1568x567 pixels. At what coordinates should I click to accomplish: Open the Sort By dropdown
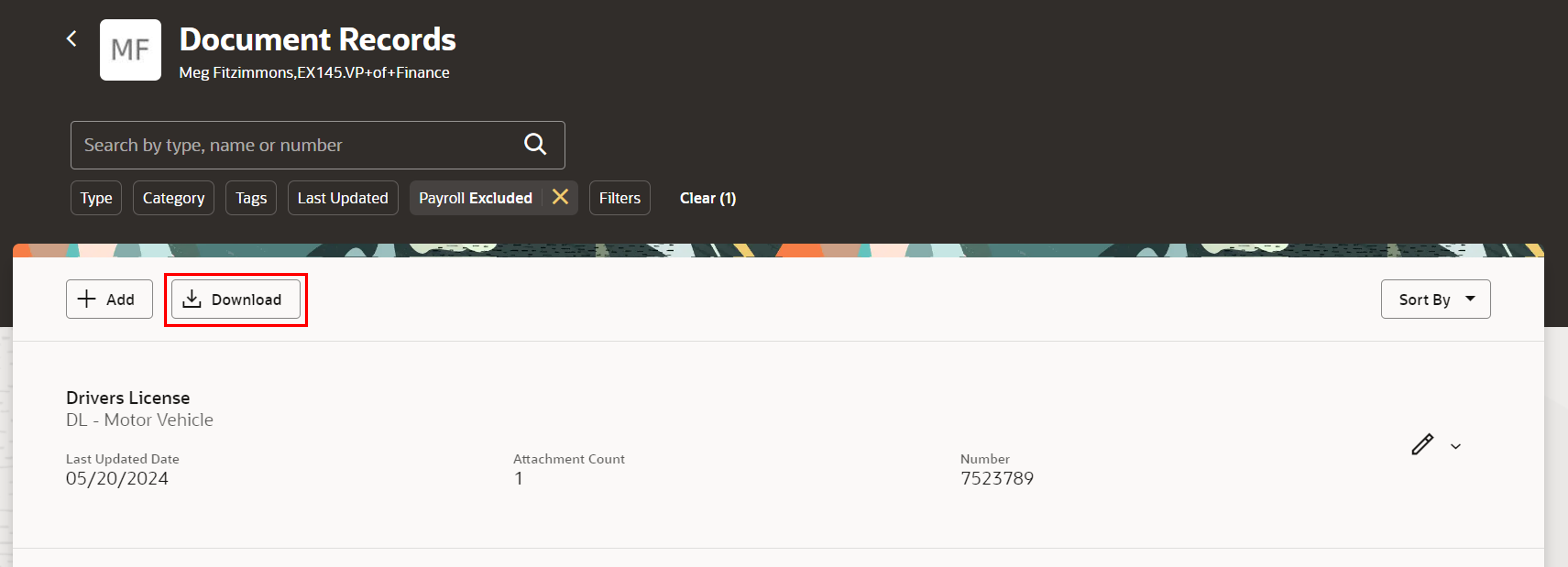tap(1424, 299)
